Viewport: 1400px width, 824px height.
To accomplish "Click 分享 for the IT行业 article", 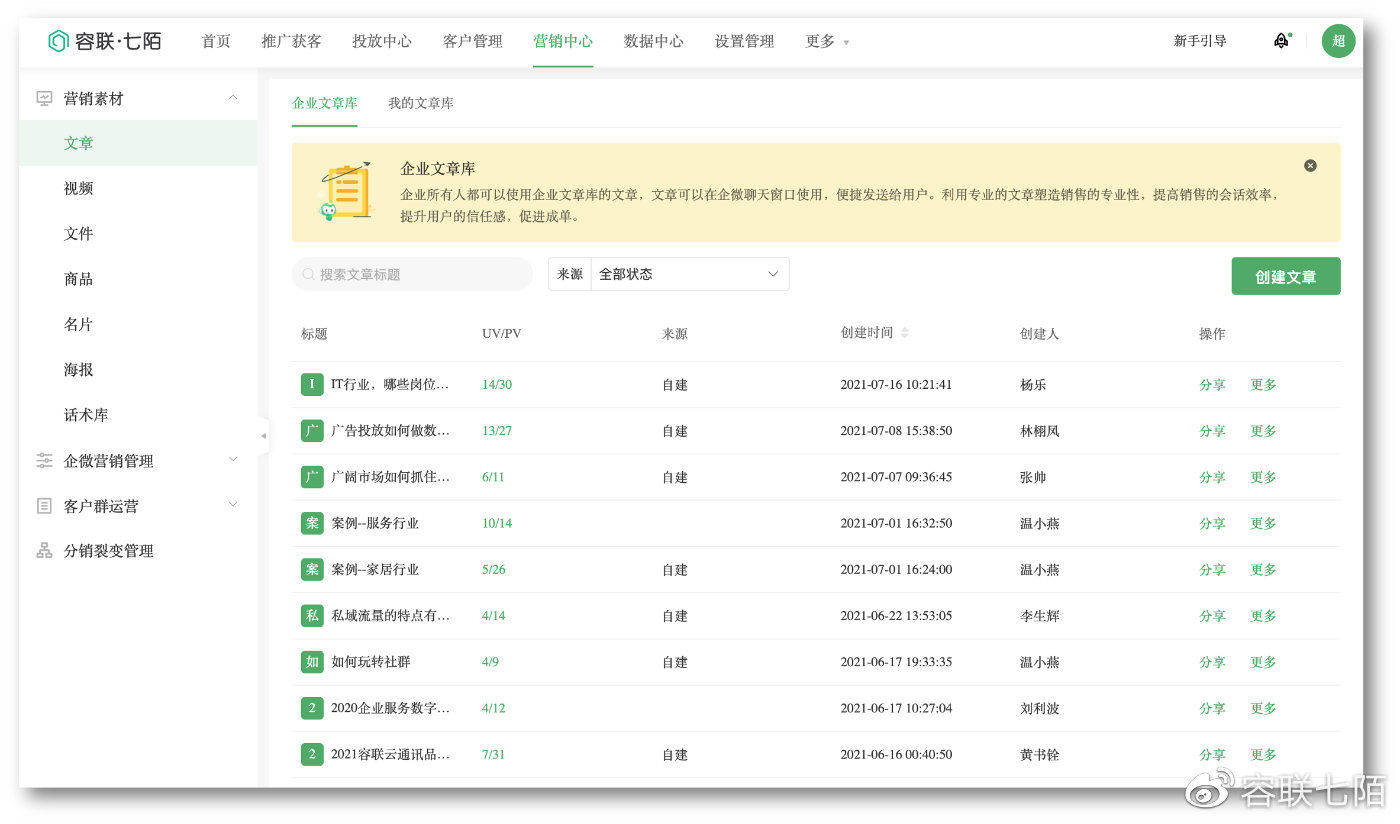I will click(1212, 384).
